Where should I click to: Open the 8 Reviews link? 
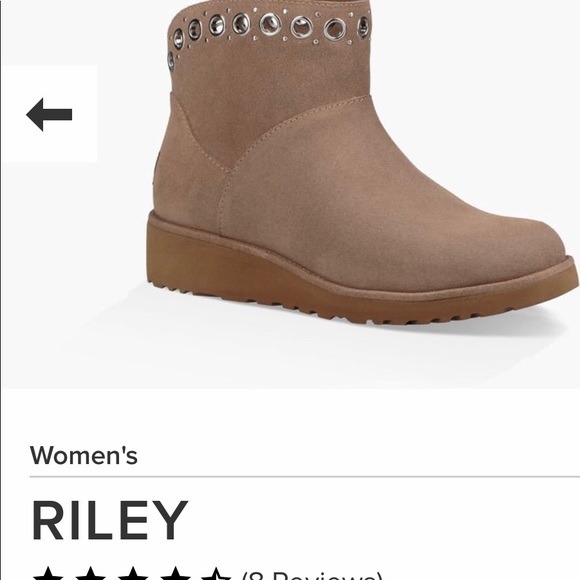(312, 574)
